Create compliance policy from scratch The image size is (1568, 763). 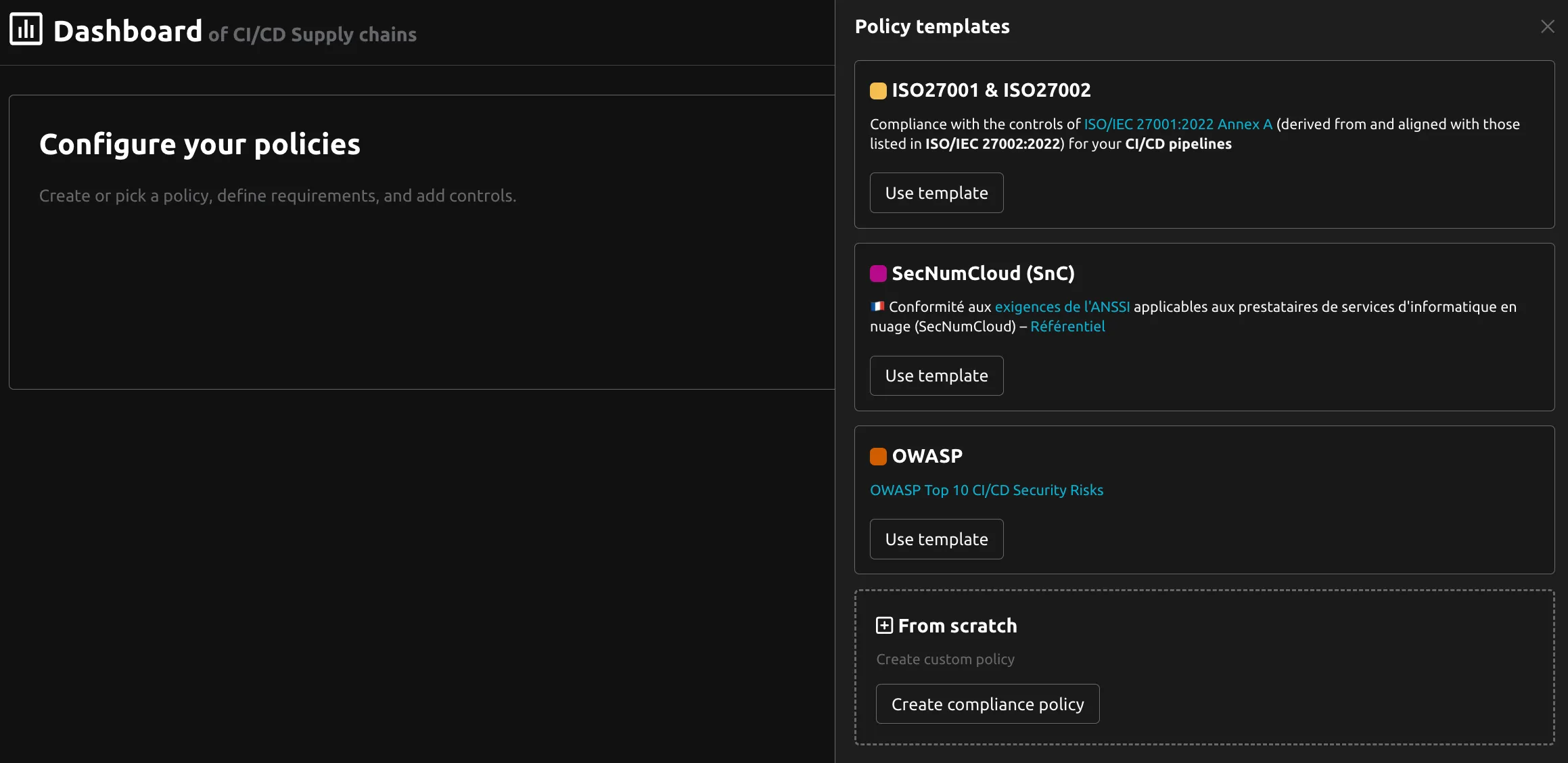[987, 703]
